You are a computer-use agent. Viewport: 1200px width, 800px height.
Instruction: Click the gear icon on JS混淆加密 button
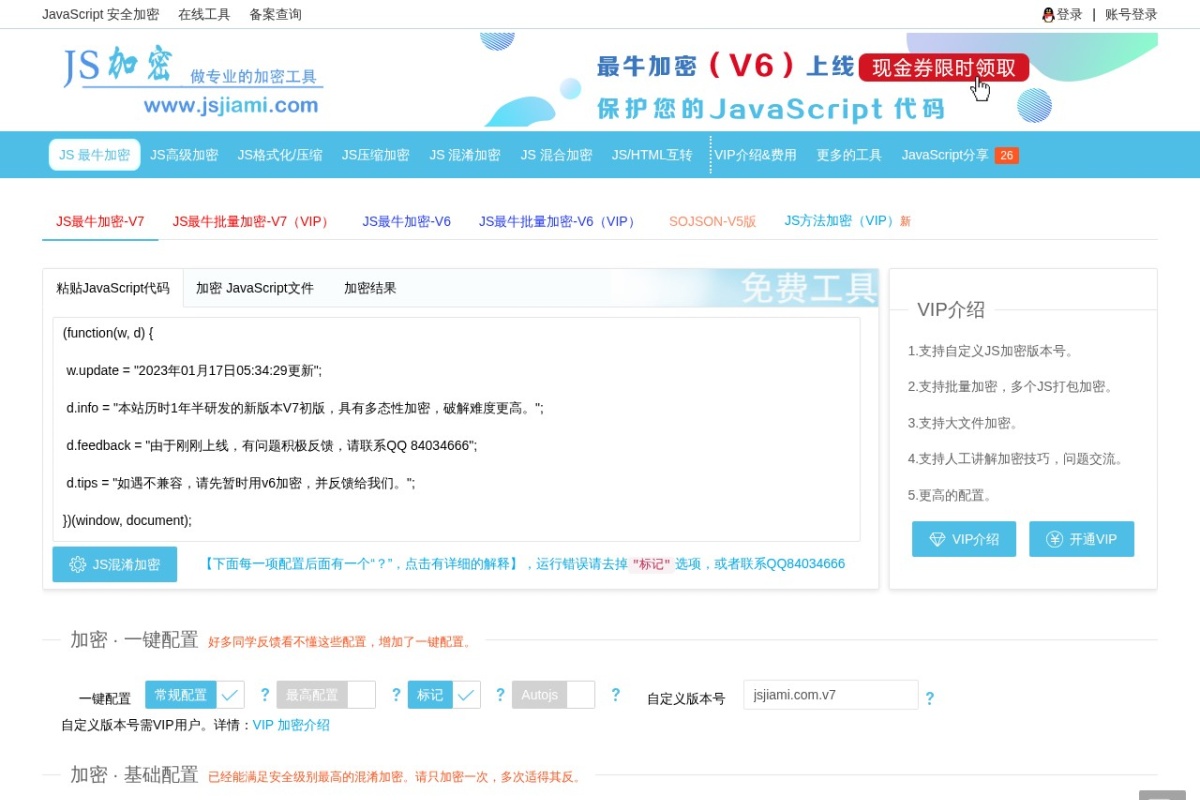point(78,564)
